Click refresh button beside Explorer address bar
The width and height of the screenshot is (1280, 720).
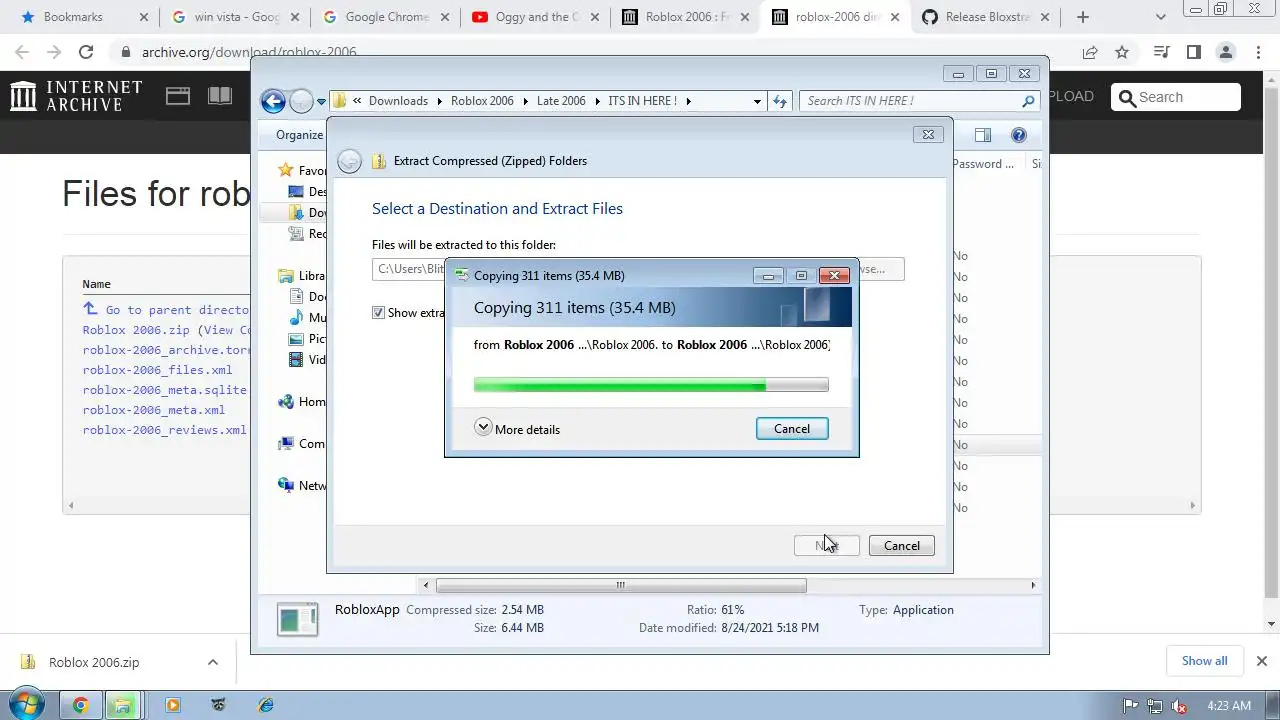(x=780, y=100)
